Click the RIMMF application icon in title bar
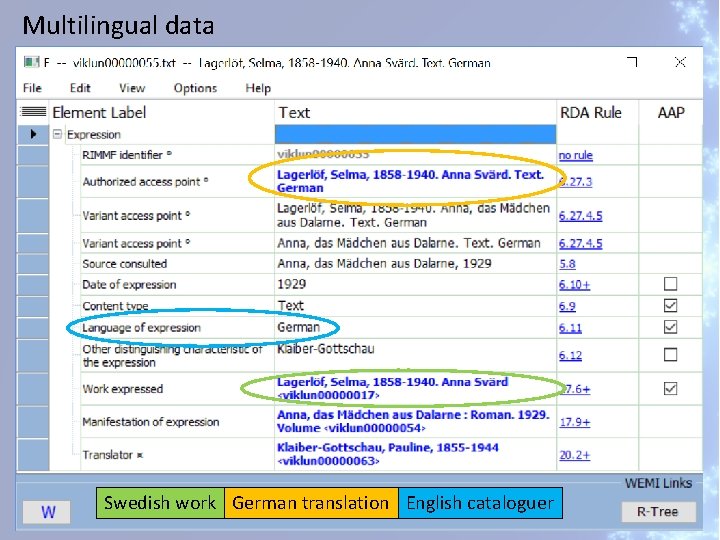 click(x=31, y=62)
